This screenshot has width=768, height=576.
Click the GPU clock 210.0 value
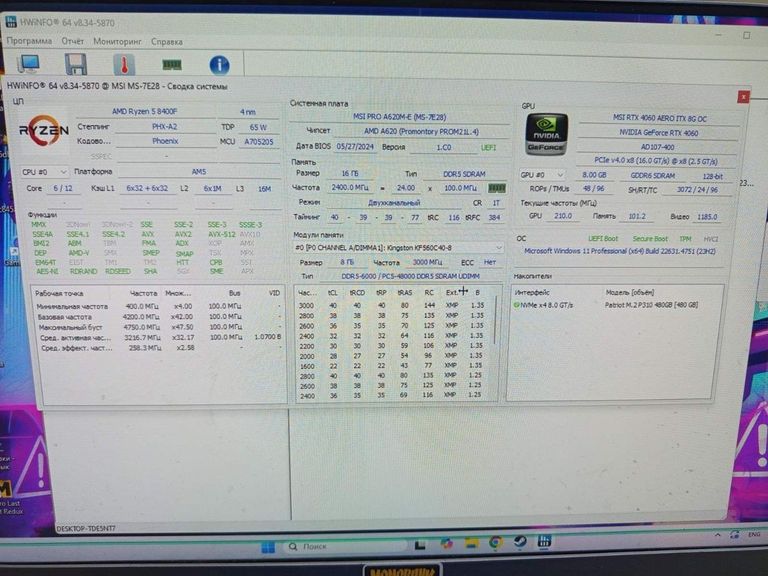coord(563,216)
